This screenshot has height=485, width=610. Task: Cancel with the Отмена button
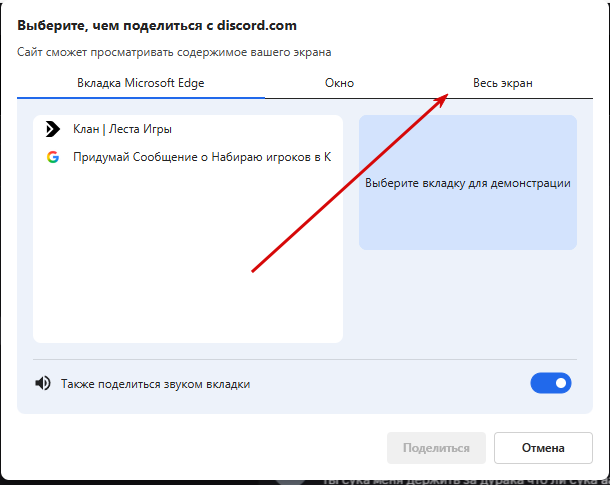(x=543, y=448)
